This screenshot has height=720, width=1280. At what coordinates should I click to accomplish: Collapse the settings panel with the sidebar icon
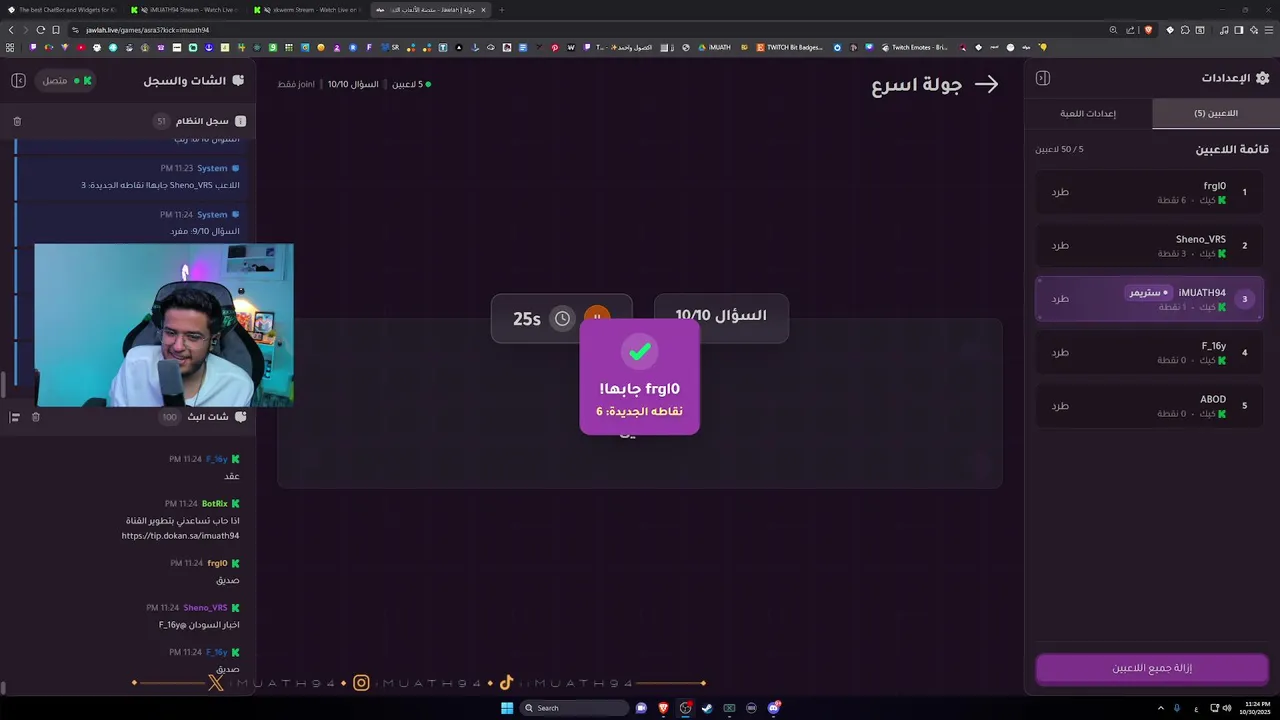click(x=1043, y=78)
